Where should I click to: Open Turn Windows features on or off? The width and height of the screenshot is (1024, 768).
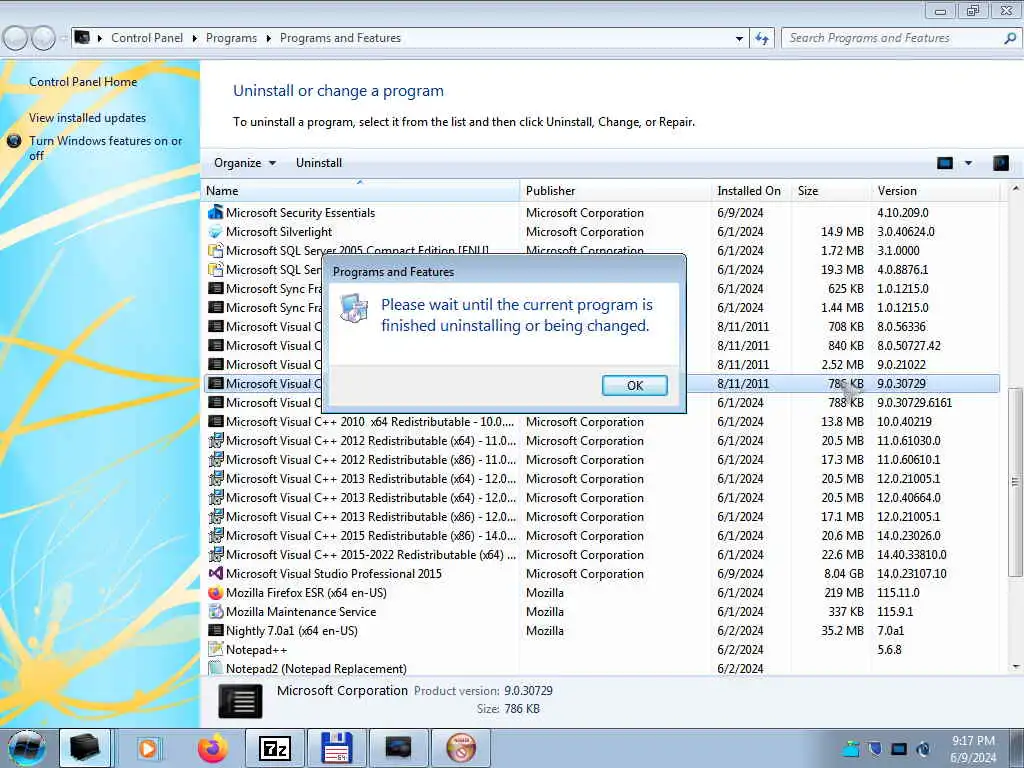(106, 148)
